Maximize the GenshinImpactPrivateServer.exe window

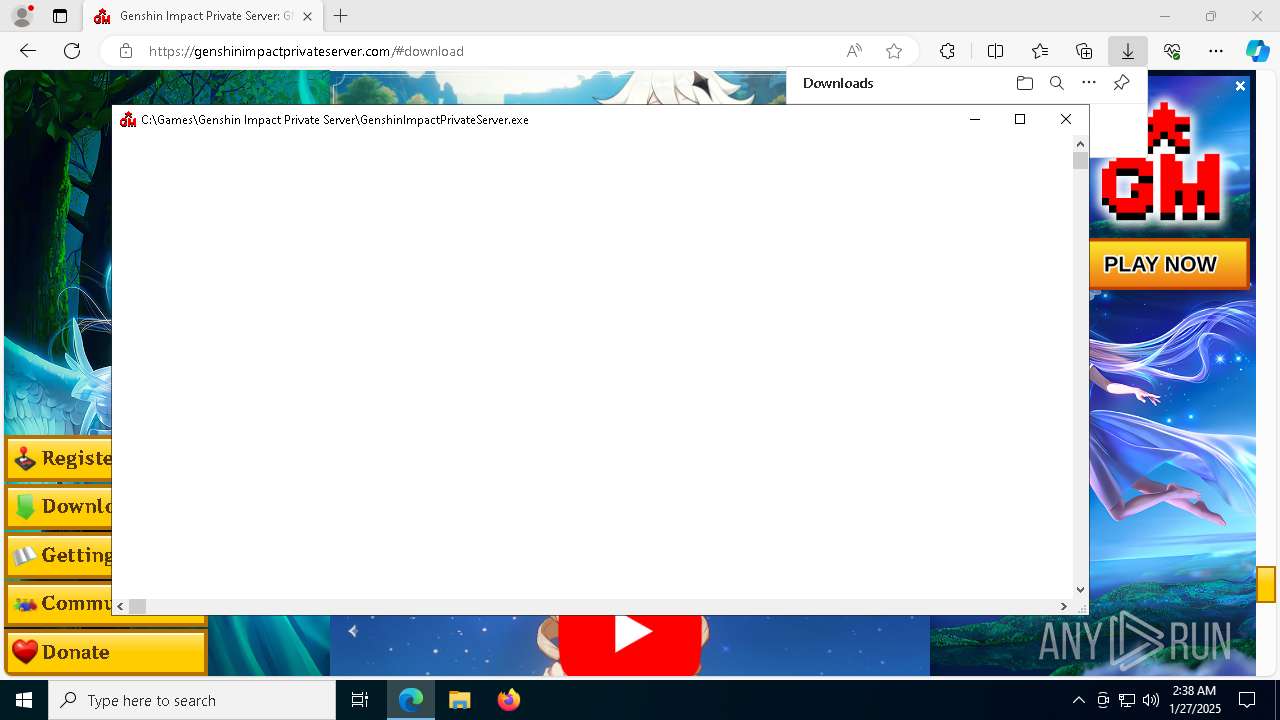click(x=1020, y=119)
